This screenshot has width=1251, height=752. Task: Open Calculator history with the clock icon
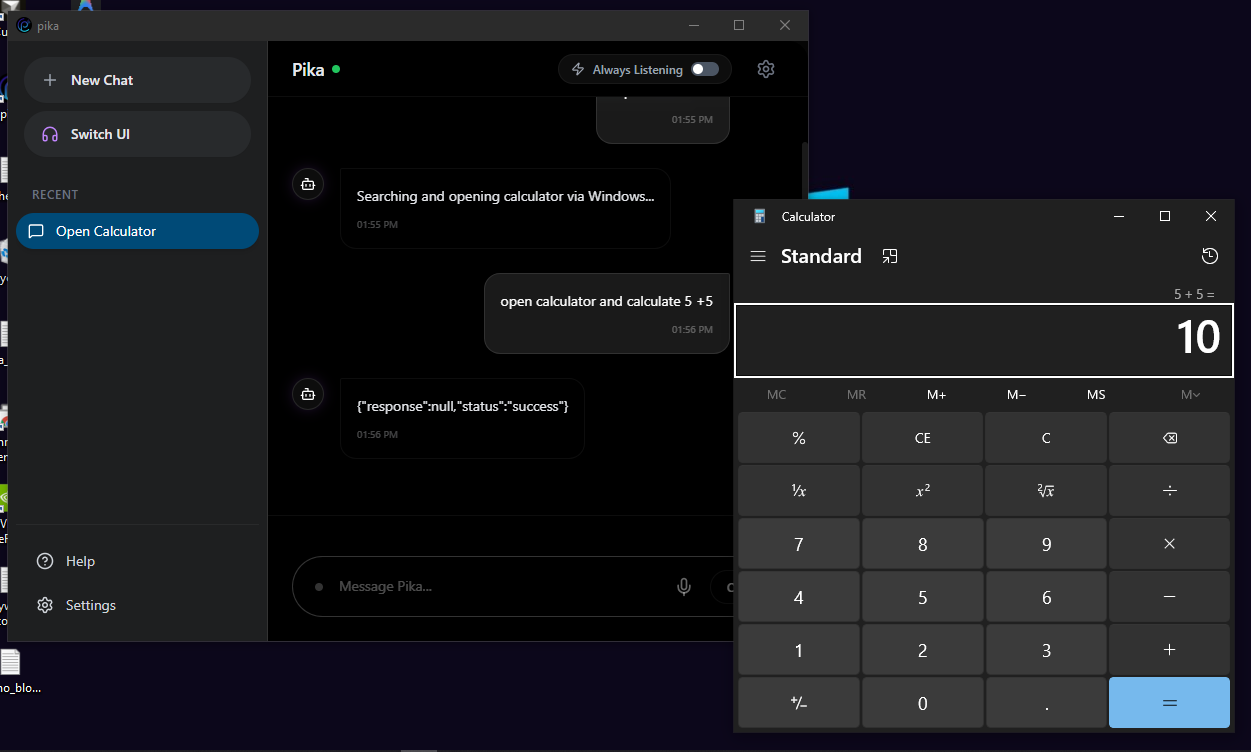coord(1210,256)
